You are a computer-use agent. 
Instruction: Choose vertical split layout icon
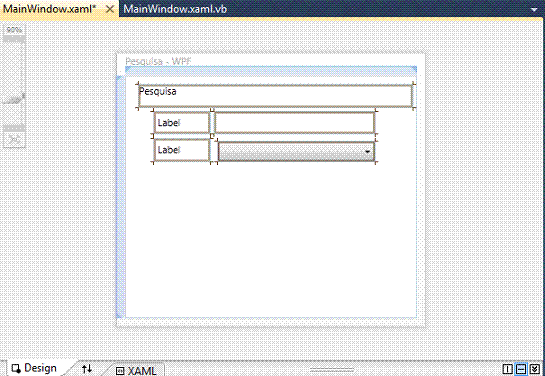point(507,369)
